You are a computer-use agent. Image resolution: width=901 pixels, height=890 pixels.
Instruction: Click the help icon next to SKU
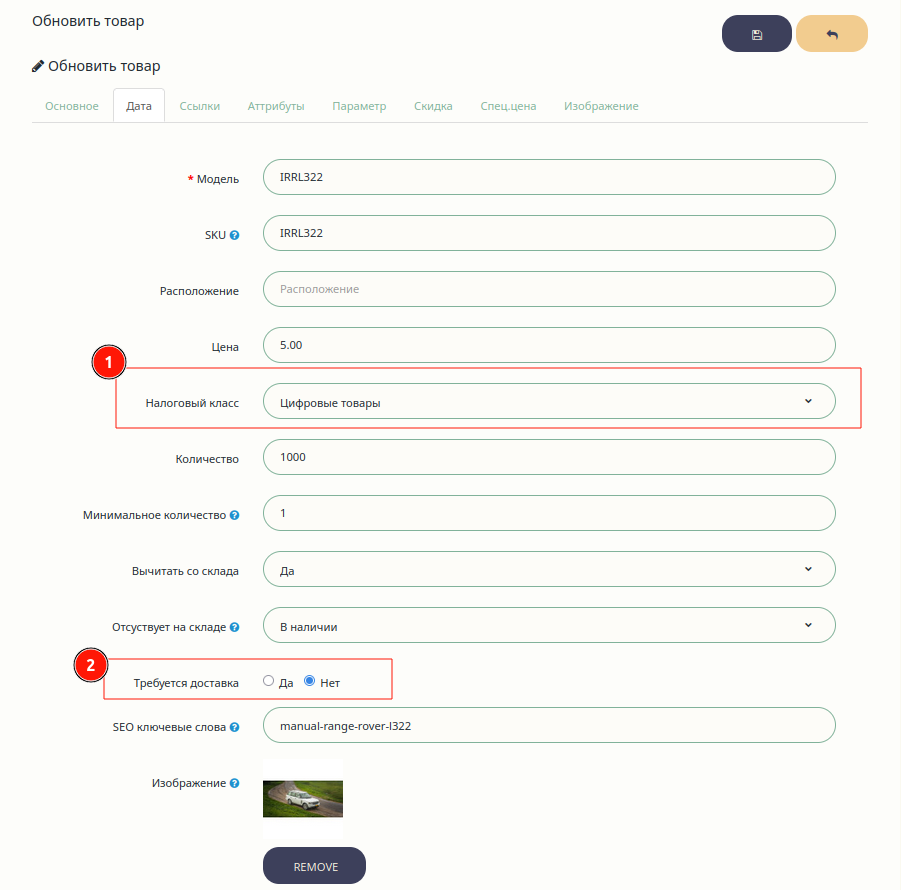pos(234,235)
